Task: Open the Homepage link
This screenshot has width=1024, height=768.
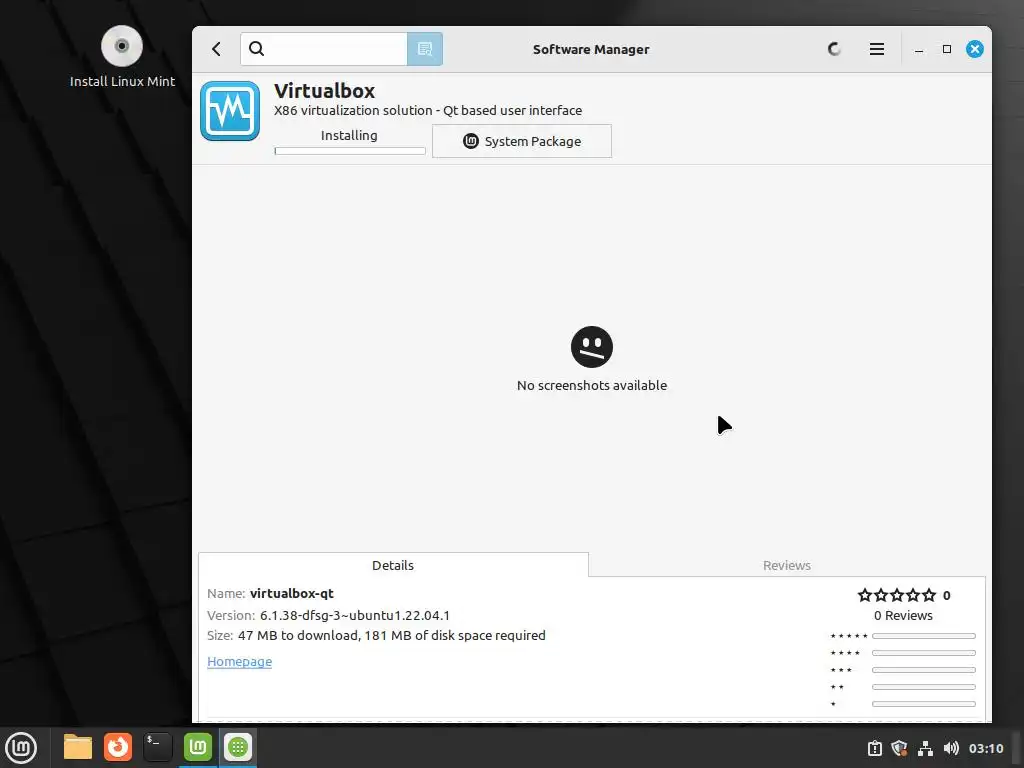Action: 239,662
